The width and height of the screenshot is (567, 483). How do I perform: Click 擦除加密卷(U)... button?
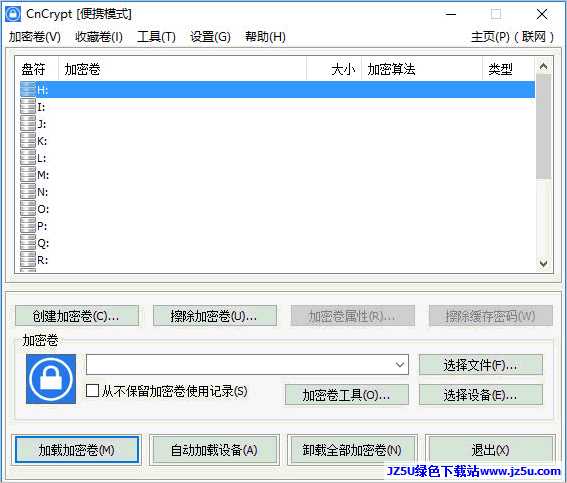pyautogui.click(x=215, y=316)
